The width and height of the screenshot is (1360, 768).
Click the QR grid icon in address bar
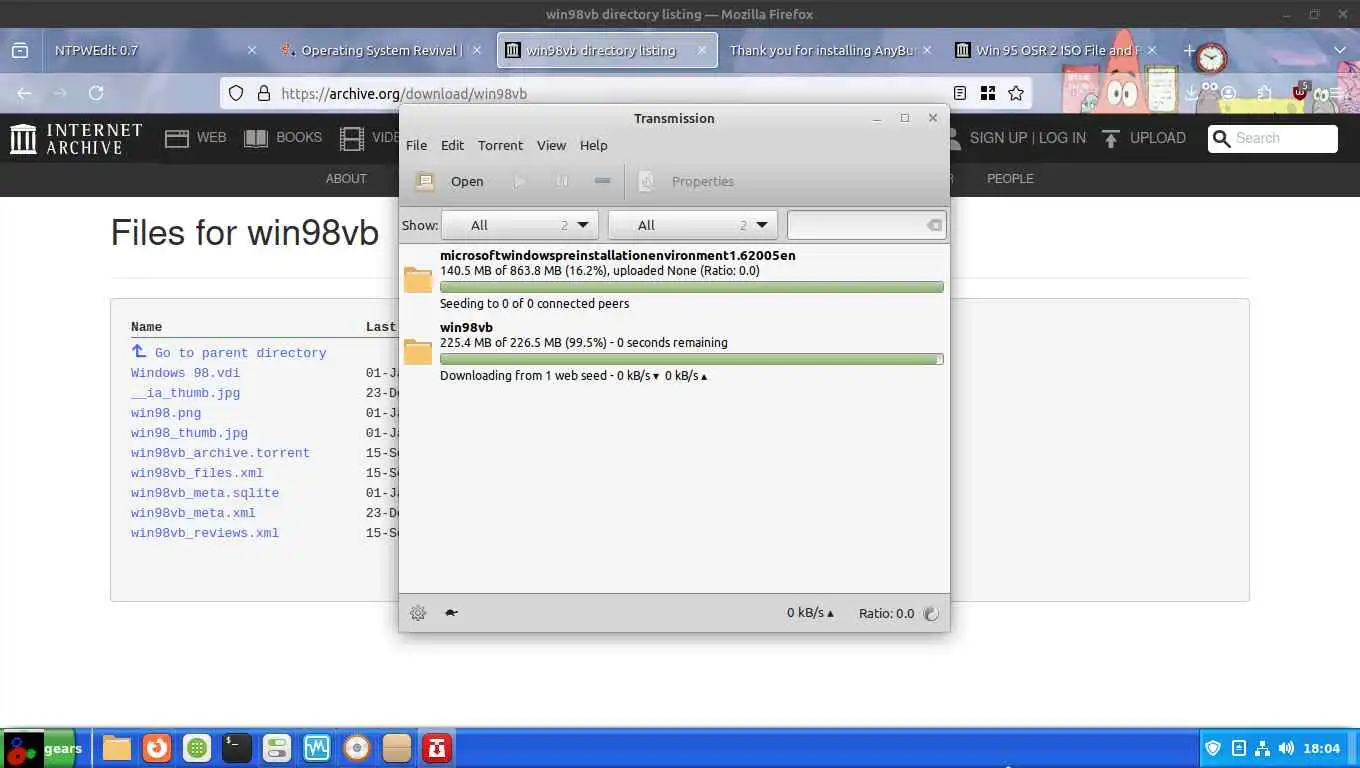pyautogui.click(x=988, y=93)
